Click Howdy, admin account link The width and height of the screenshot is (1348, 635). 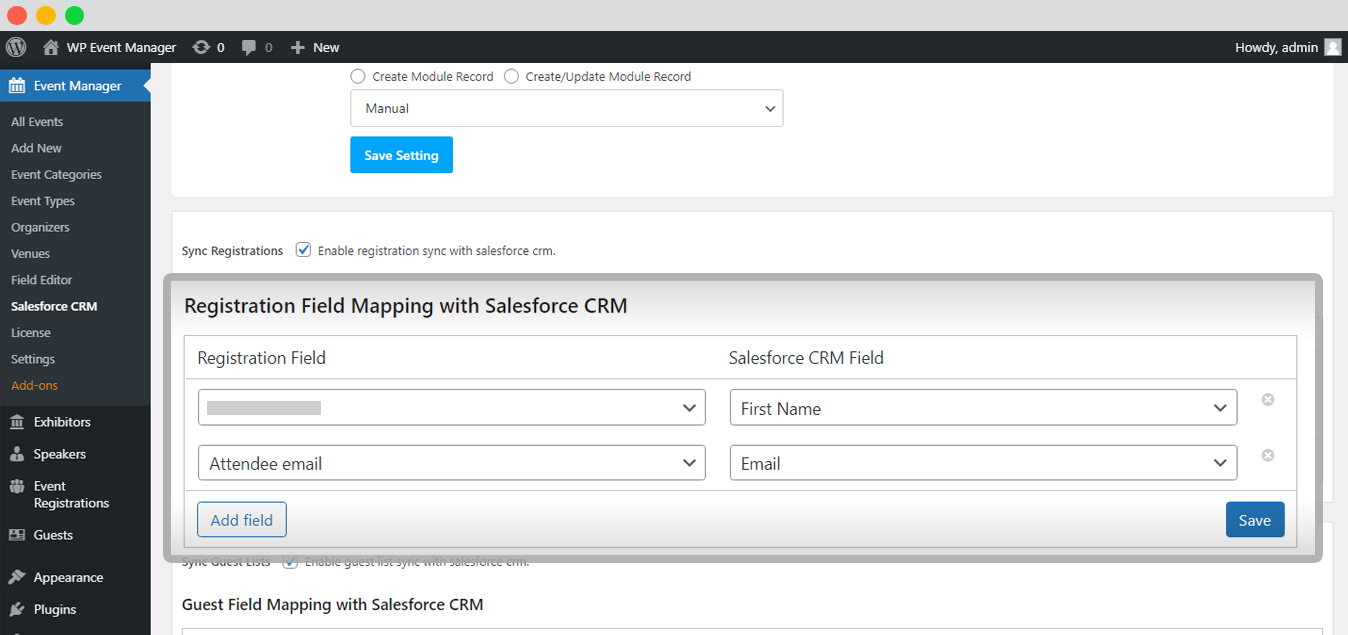tap(1276, 47)
